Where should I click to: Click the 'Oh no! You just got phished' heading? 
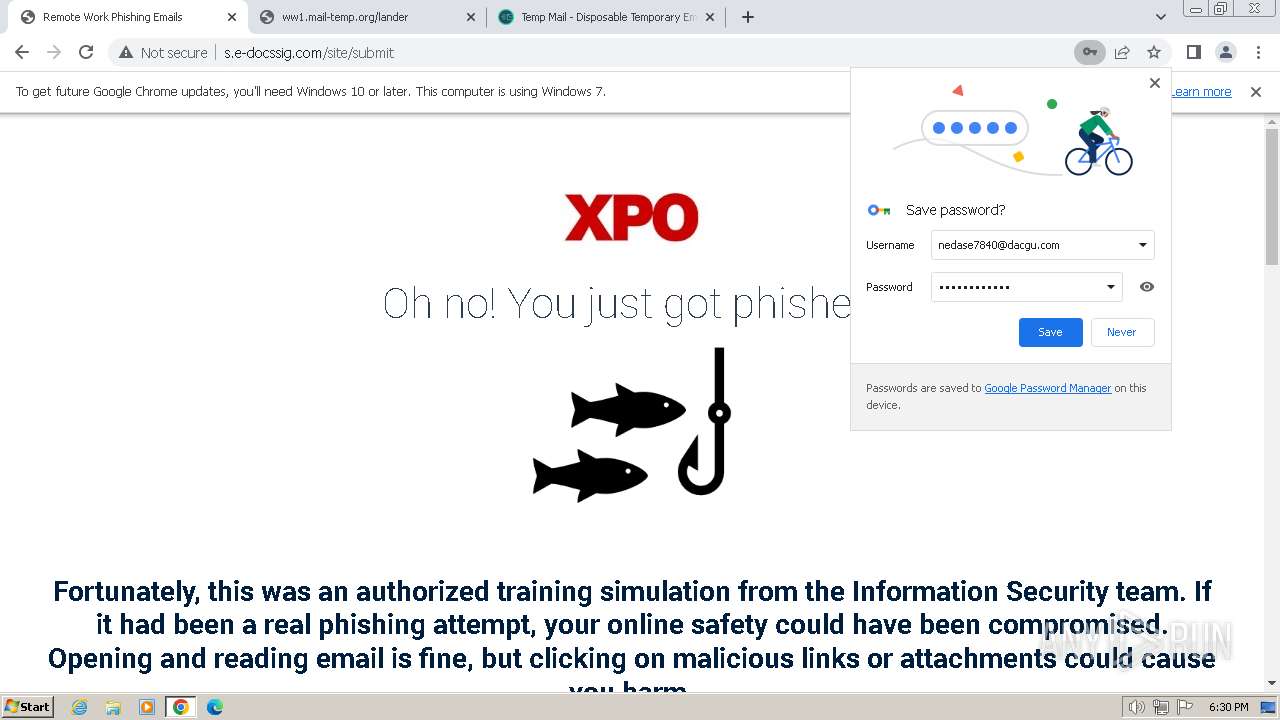coord(617,303)
